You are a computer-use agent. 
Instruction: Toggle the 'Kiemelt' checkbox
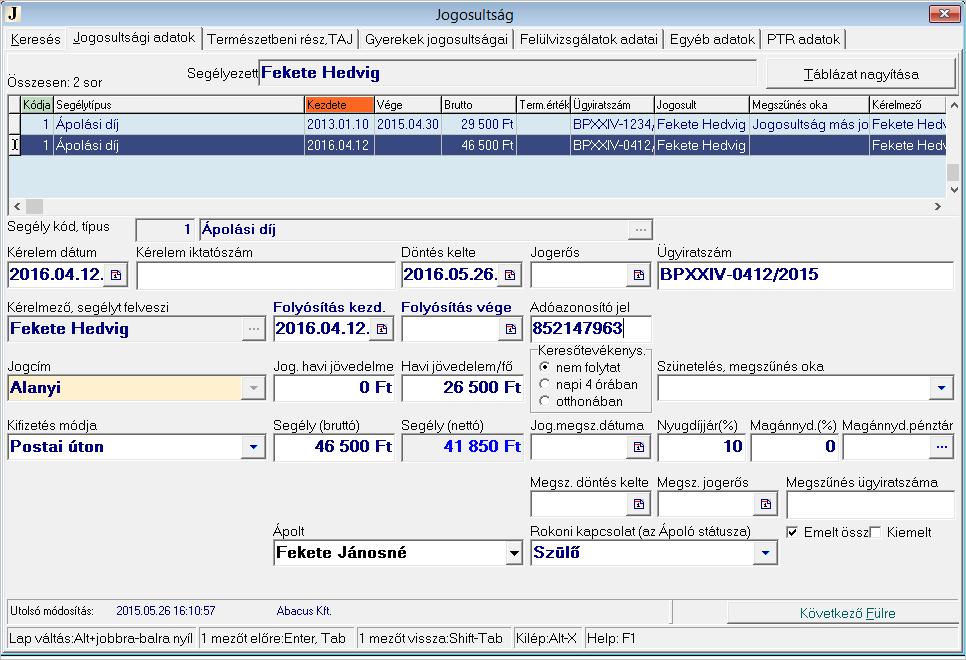tap(875, 532)
